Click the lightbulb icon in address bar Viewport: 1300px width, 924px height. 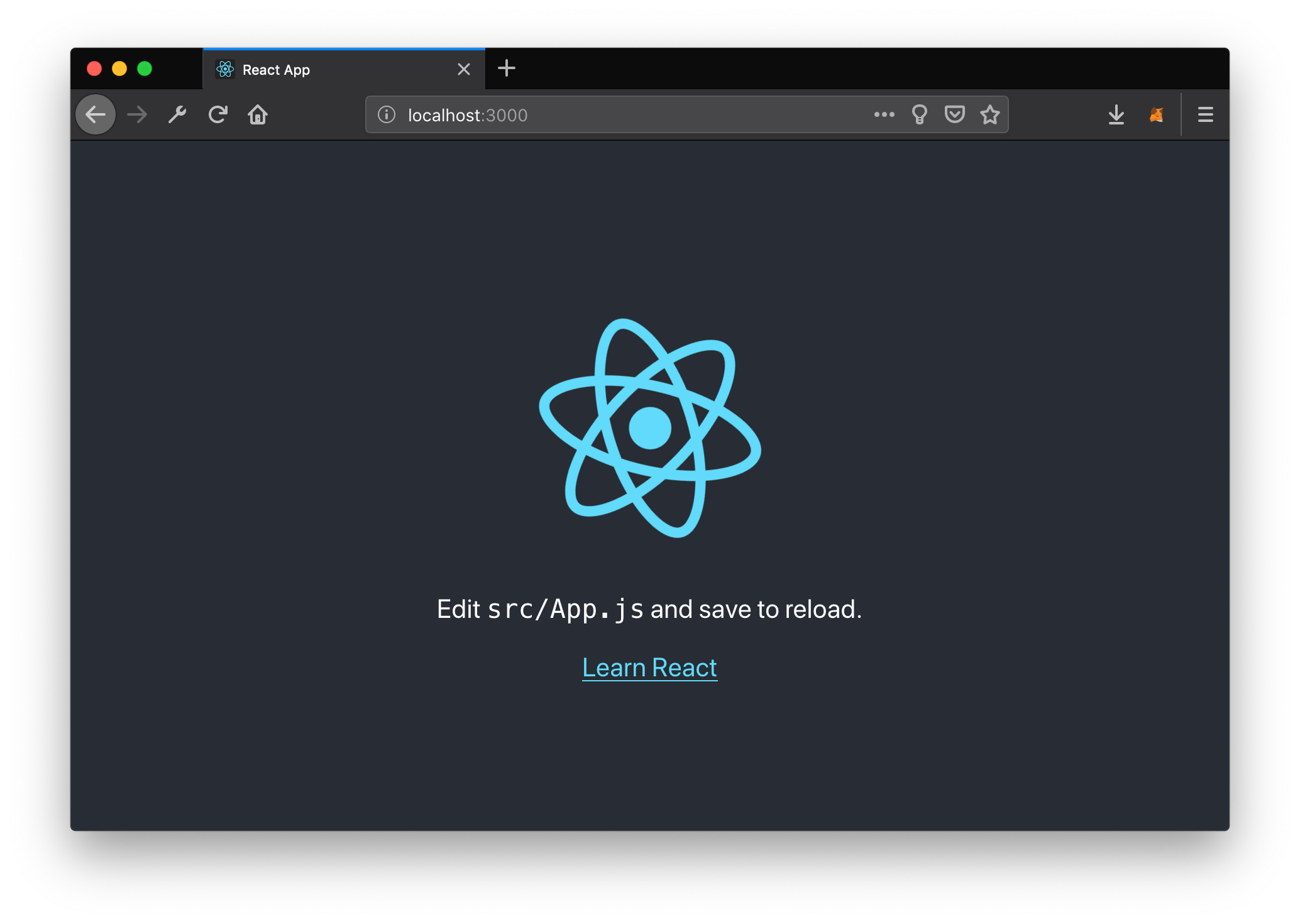[x=920, y=114]
